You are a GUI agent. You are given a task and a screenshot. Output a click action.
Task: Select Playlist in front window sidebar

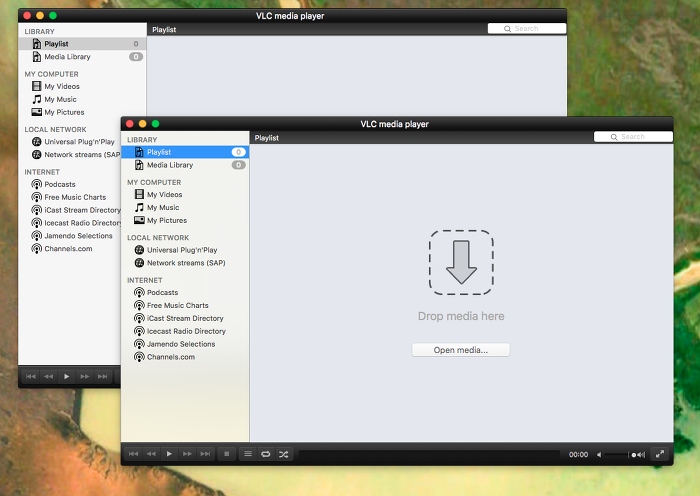[185, 152]
